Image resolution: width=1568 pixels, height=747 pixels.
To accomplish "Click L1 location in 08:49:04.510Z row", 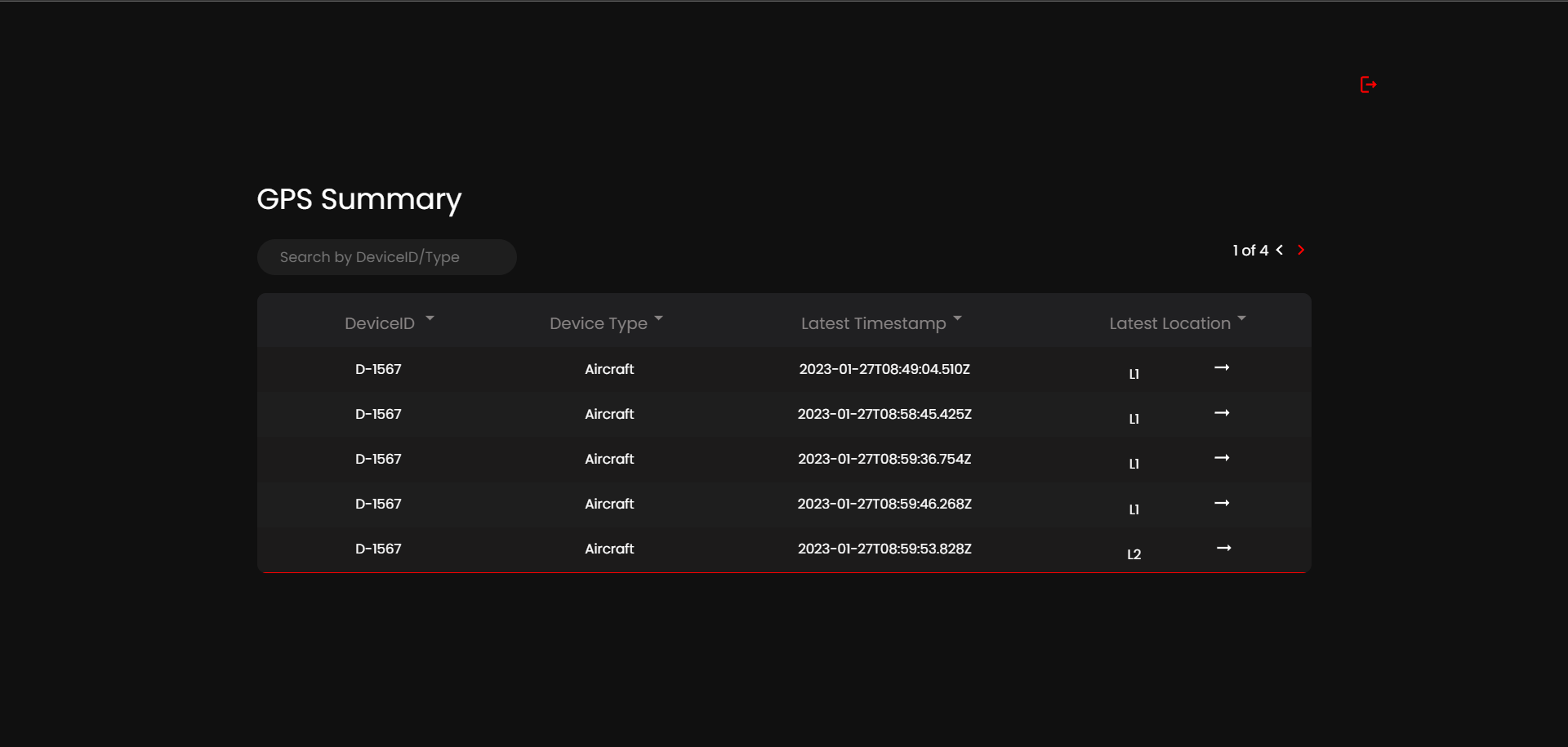I will pyautogui.click(x=1134, y=374).
